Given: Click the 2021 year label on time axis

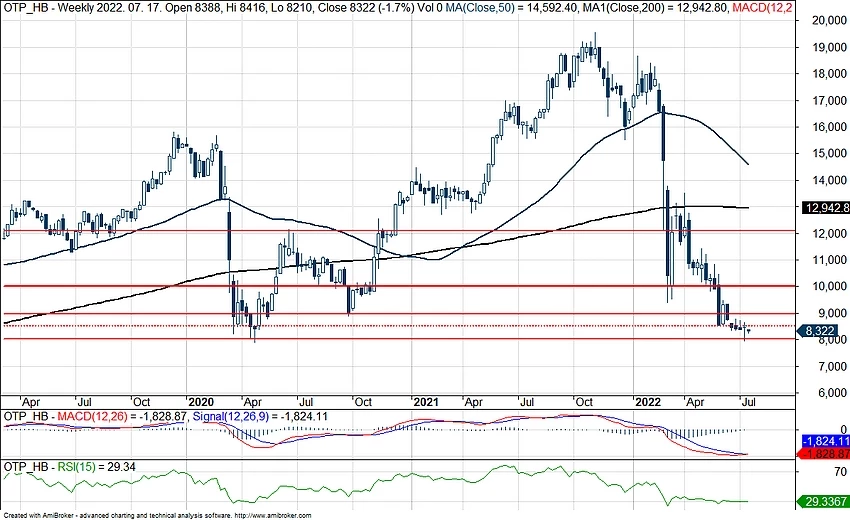Looking at the screenshot, I should [x=426, y=402].
